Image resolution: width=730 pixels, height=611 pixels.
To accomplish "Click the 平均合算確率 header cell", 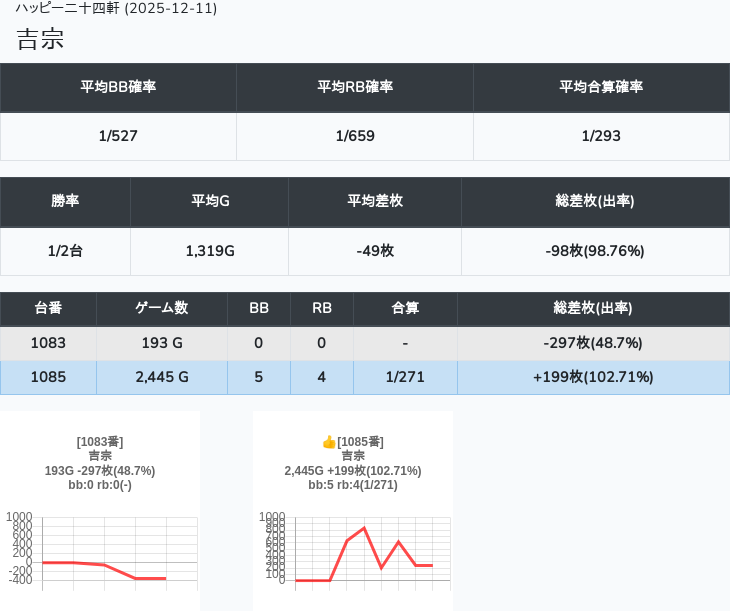I will [x=601, y=87].
